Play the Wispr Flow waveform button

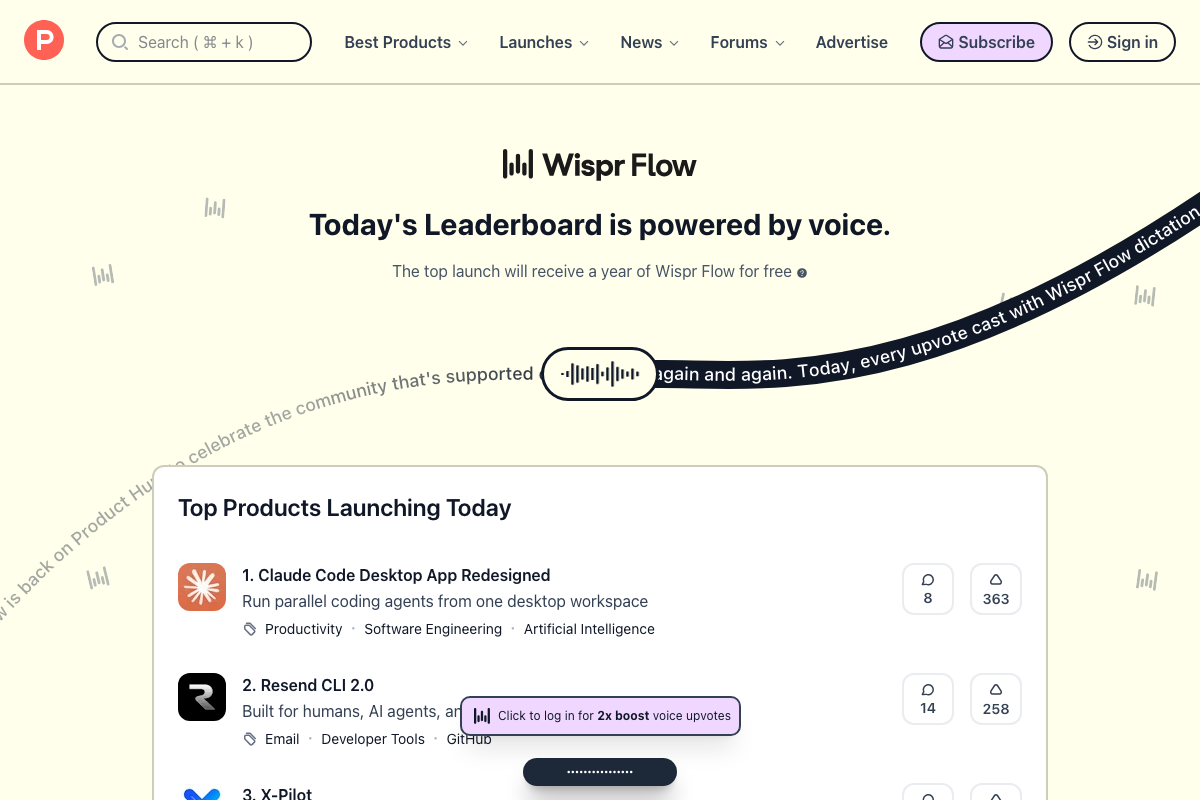click(x=599, y=373)
